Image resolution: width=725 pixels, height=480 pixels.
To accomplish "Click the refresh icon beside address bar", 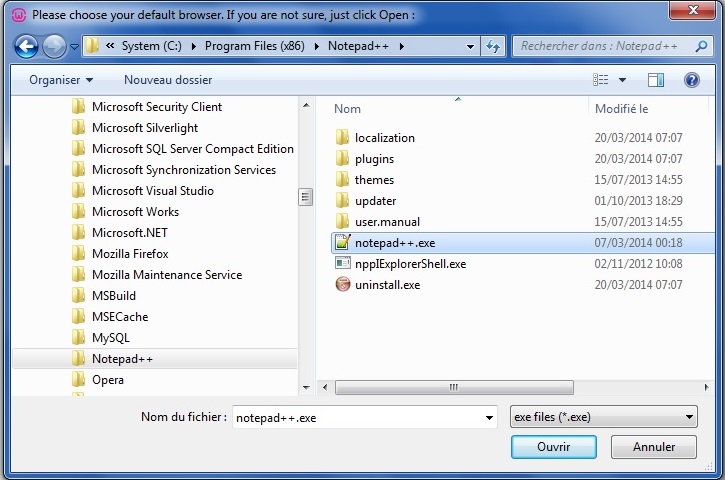I will (493, 46).
